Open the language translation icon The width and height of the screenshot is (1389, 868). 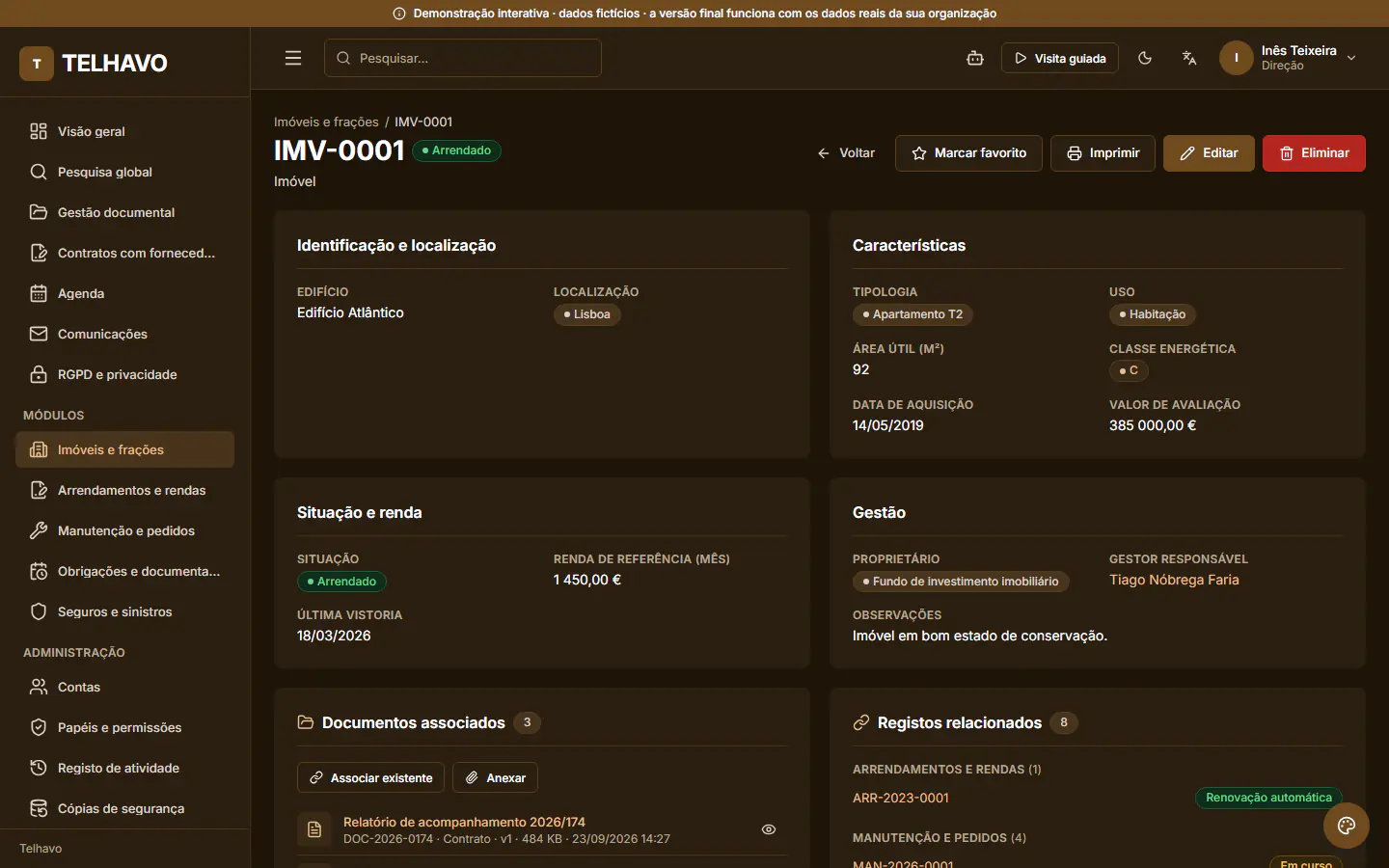(1189, 58)
